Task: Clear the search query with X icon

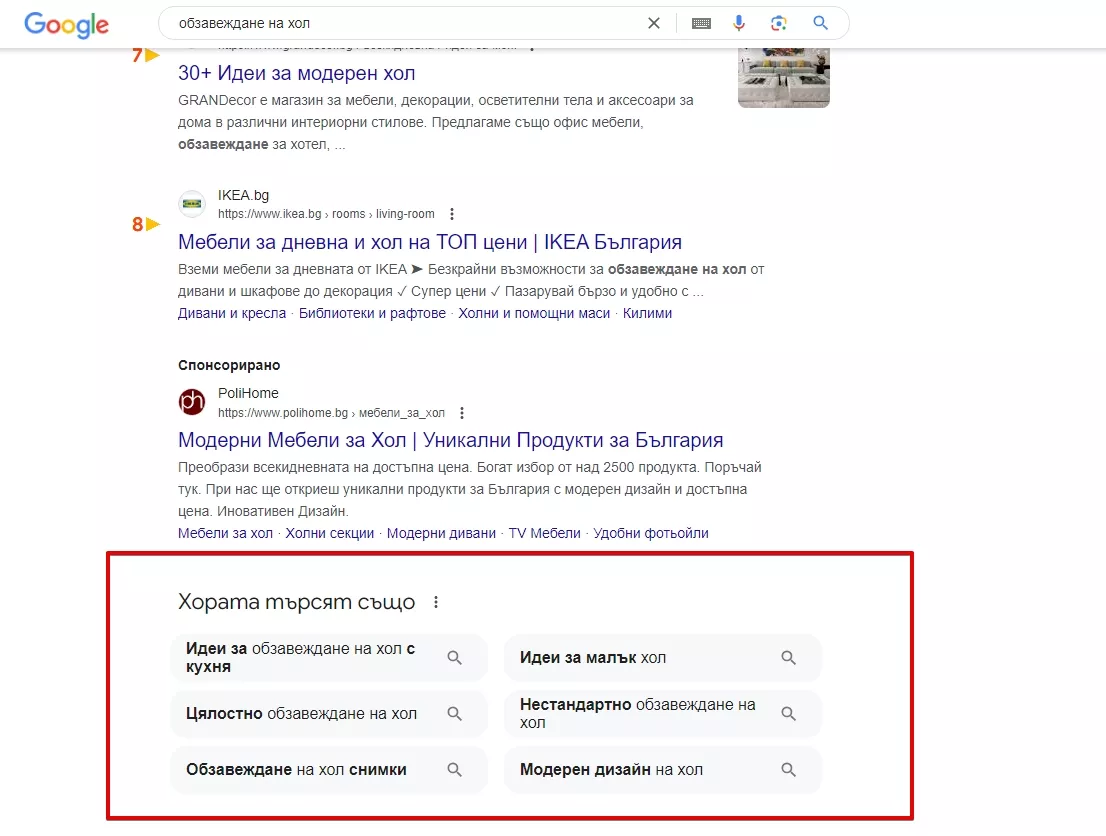Action: (654, 23)
